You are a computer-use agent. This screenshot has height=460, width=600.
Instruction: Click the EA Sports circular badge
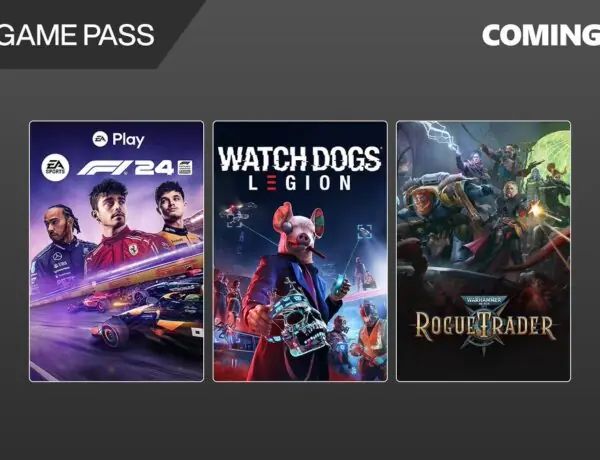tap(55, 168)
